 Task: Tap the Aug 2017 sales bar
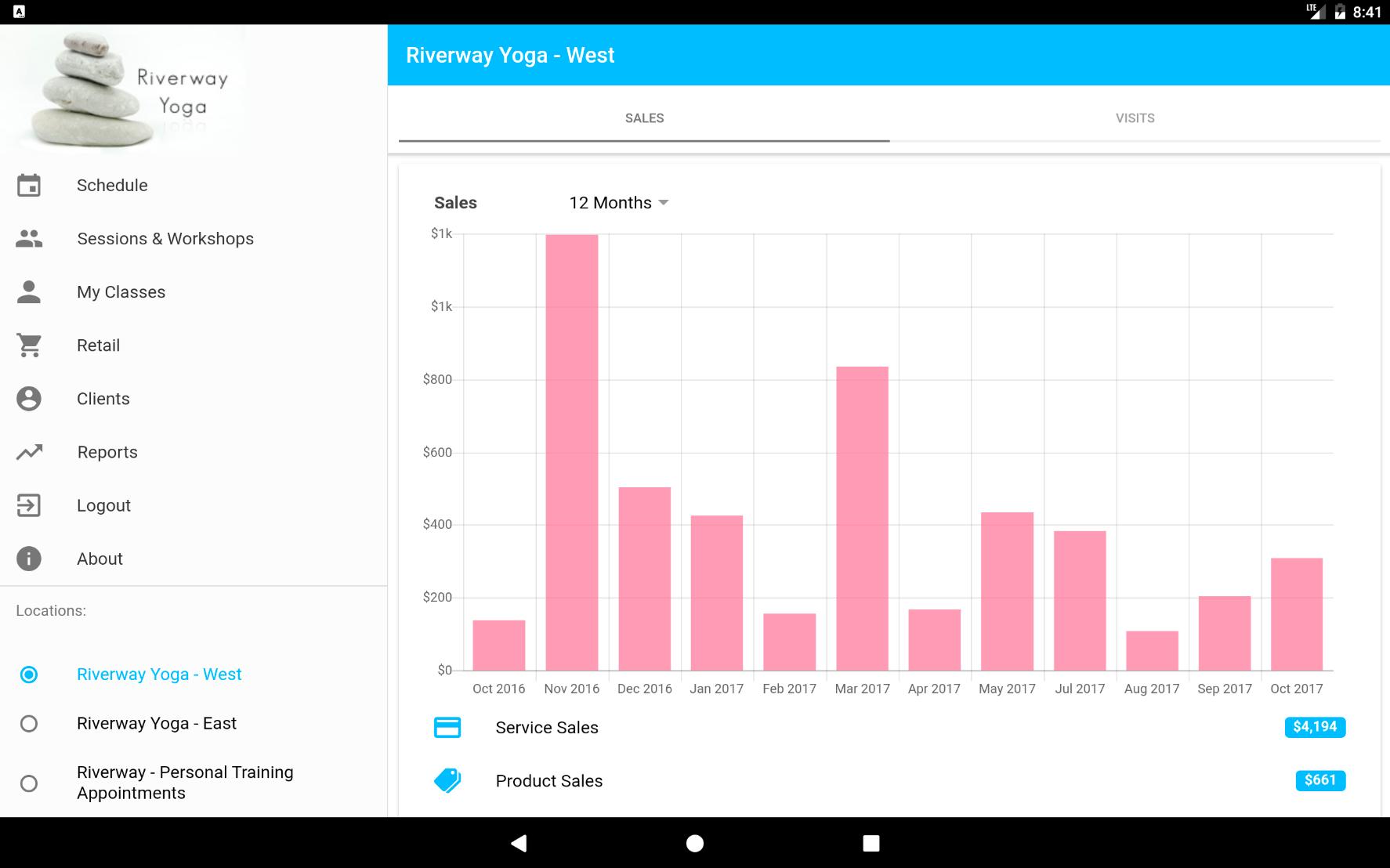click(x=1153, y=651)
